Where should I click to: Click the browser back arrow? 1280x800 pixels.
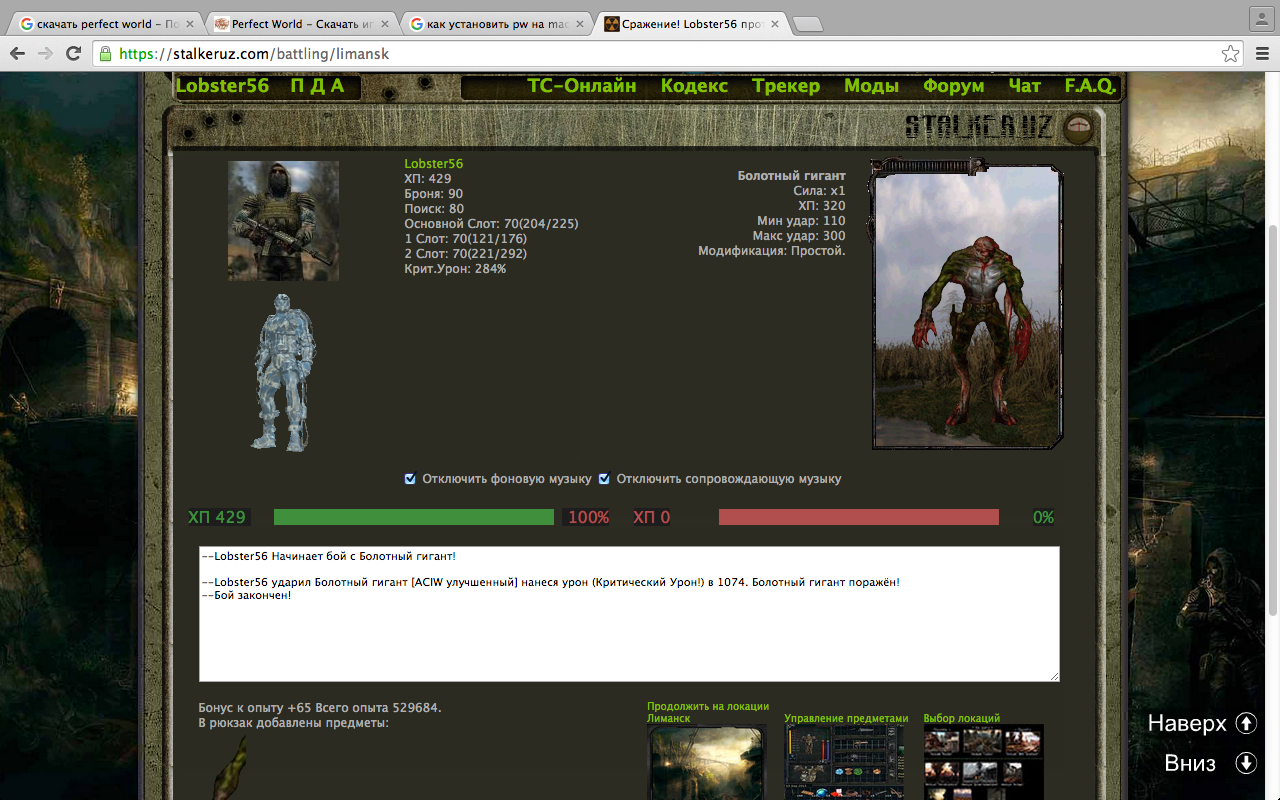point(18,54)
